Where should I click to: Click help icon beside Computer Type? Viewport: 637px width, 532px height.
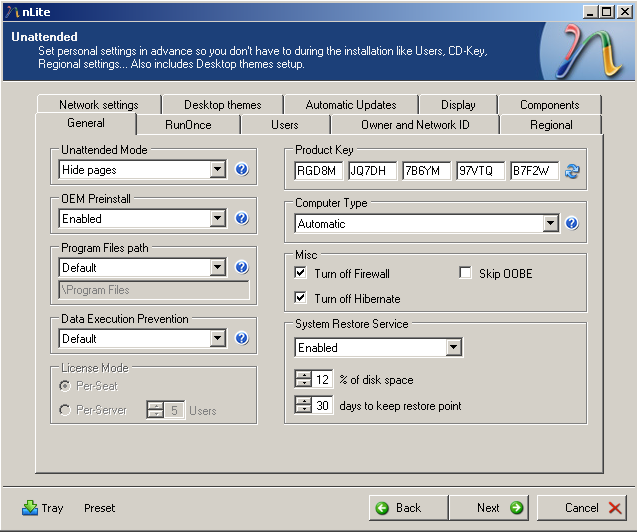pos(572,223)
